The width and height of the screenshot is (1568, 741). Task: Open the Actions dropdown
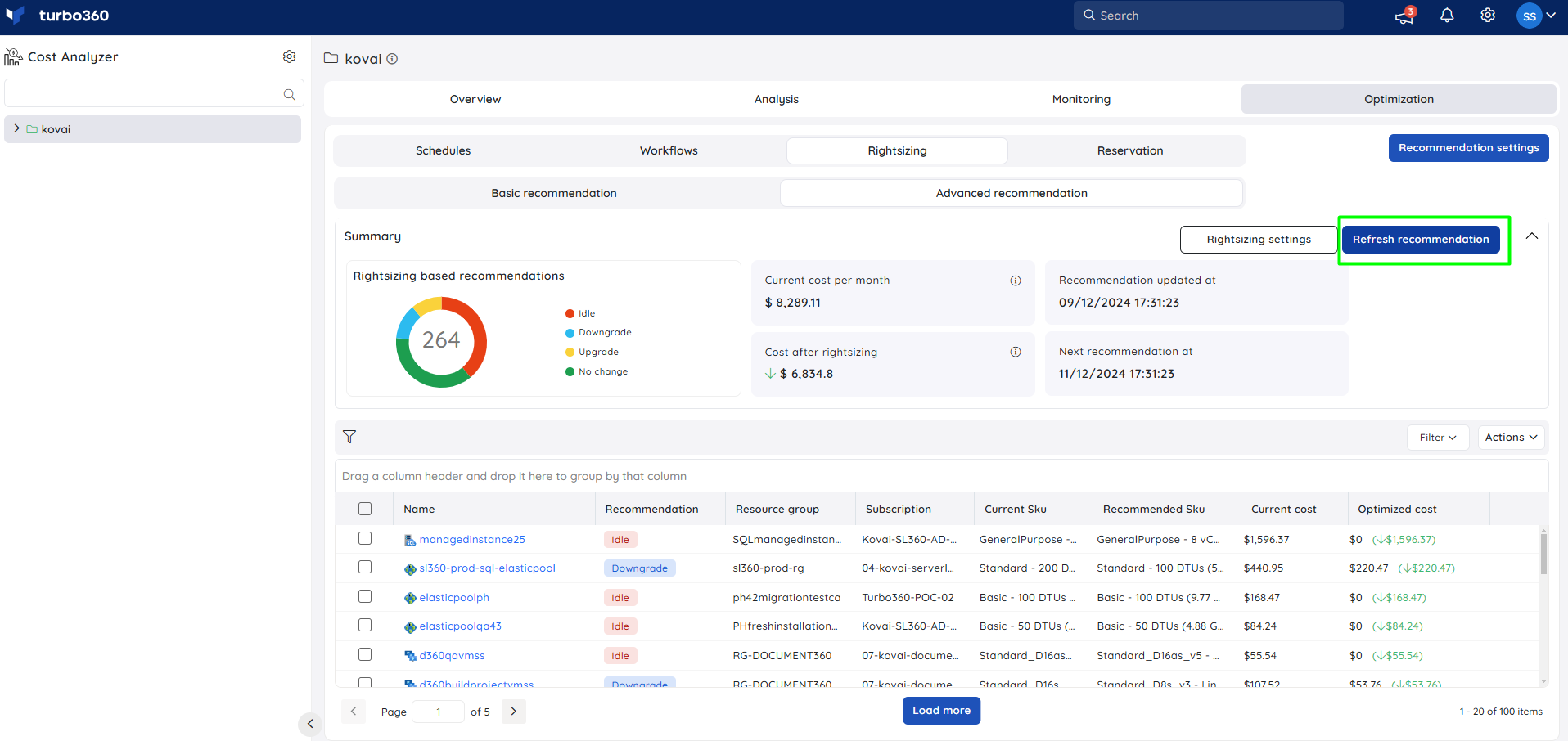(x=1511, y=438)
